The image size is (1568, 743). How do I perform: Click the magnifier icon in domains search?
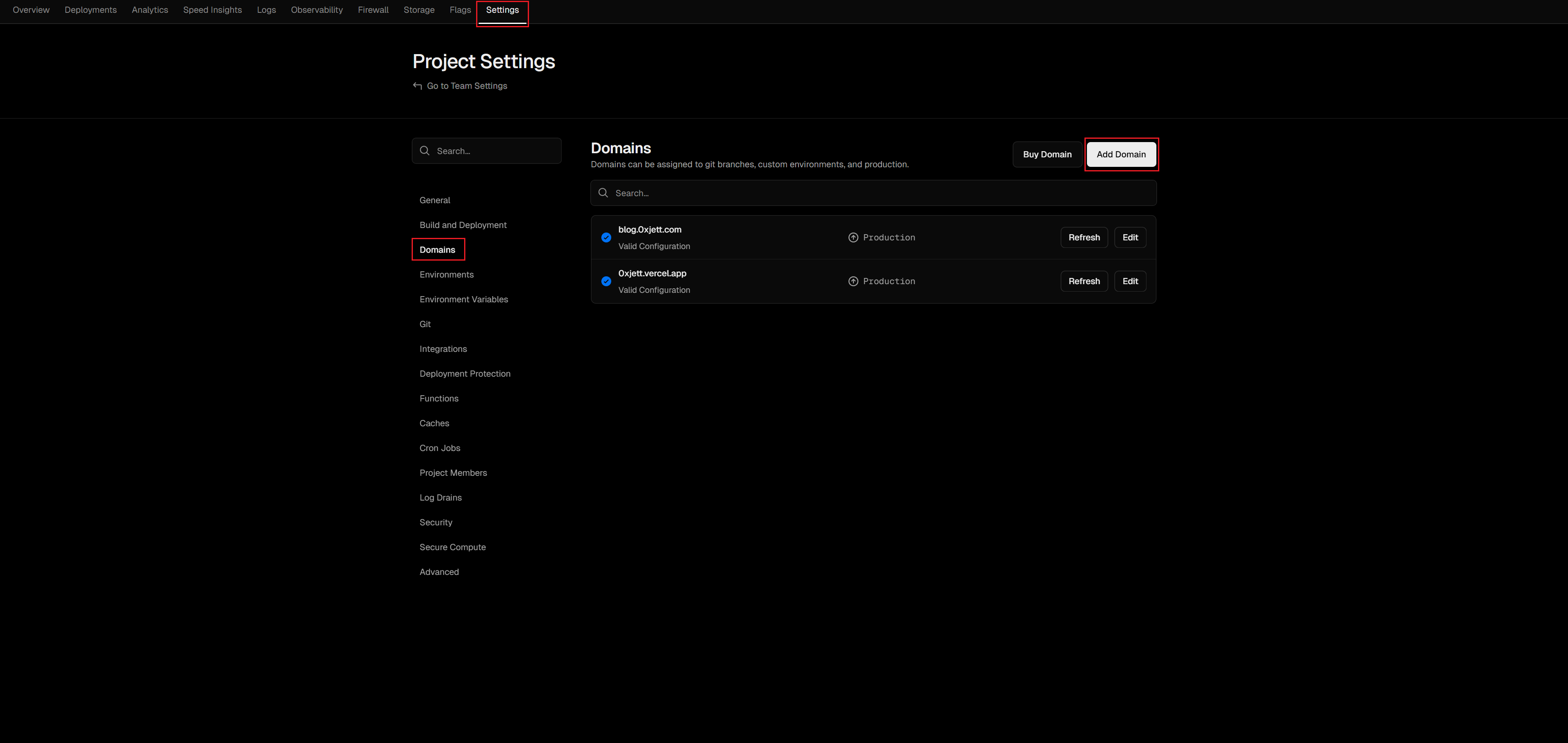pyautogui.click(x=603, y=193)
